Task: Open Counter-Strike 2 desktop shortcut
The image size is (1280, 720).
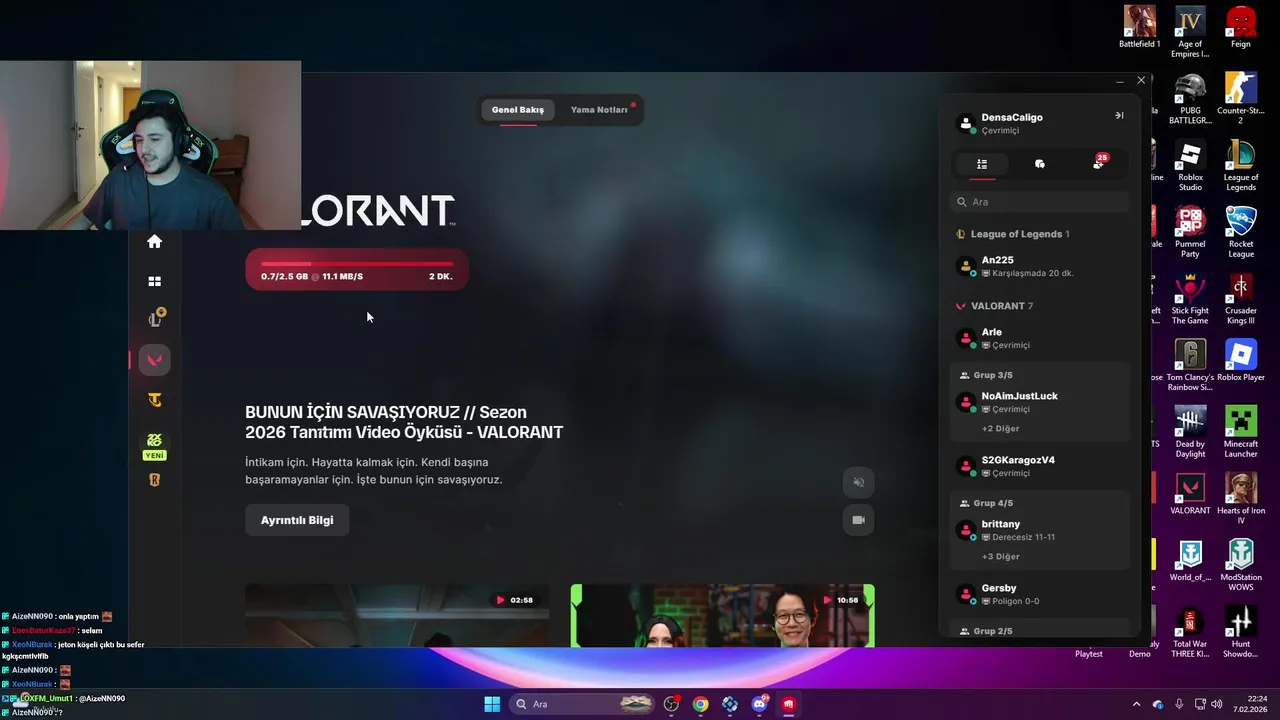Action: [x=1241, y=99]
